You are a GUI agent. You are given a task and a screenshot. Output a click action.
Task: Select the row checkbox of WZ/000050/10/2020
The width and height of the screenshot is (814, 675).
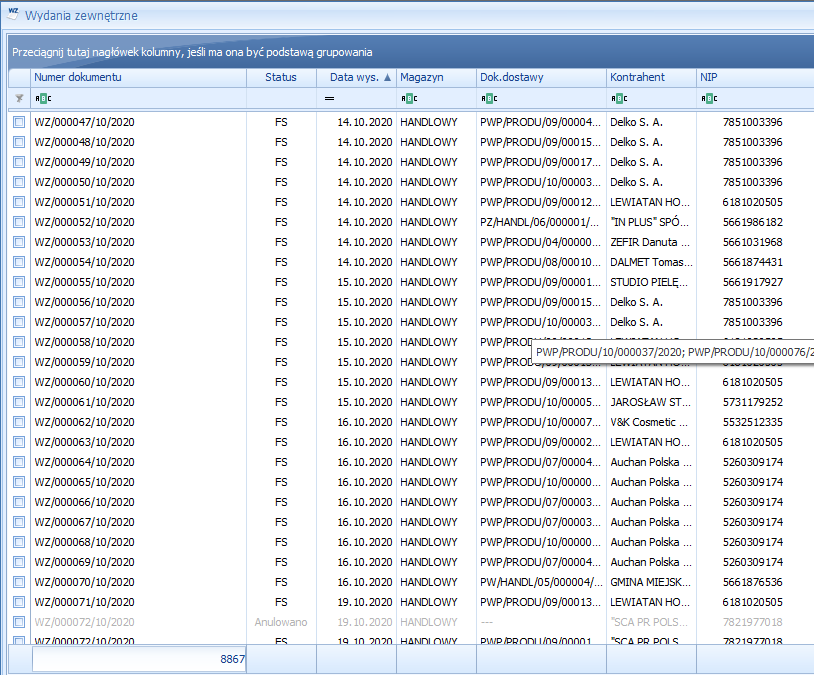pos(19,182)
